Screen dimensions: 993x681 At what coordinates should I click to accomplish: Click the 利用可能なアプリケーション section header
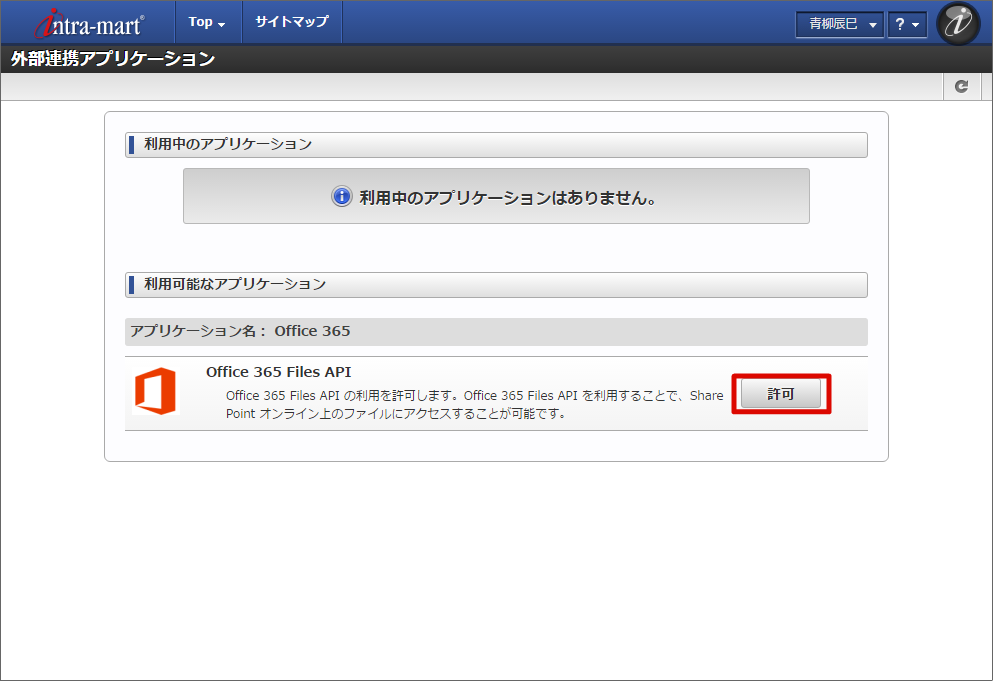tap(496, 284)
